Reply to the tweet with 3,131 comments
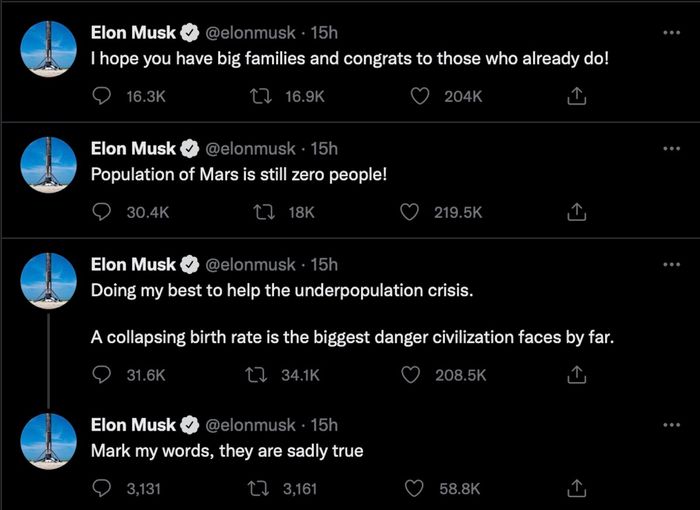This screenshot has width=700, height=510. click(101, 488)
